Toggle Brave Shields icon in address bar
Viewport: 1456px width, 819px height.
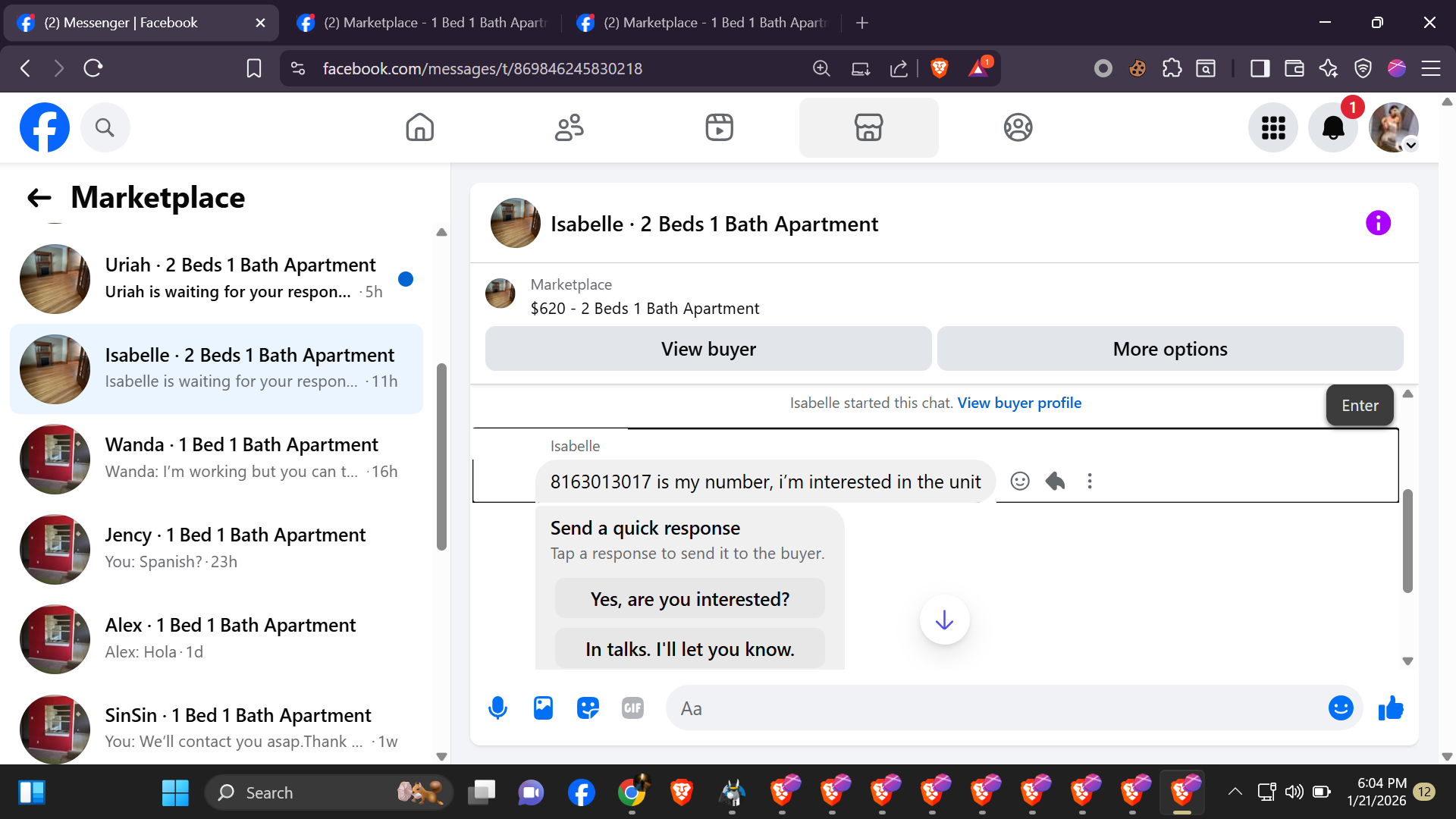939,68
